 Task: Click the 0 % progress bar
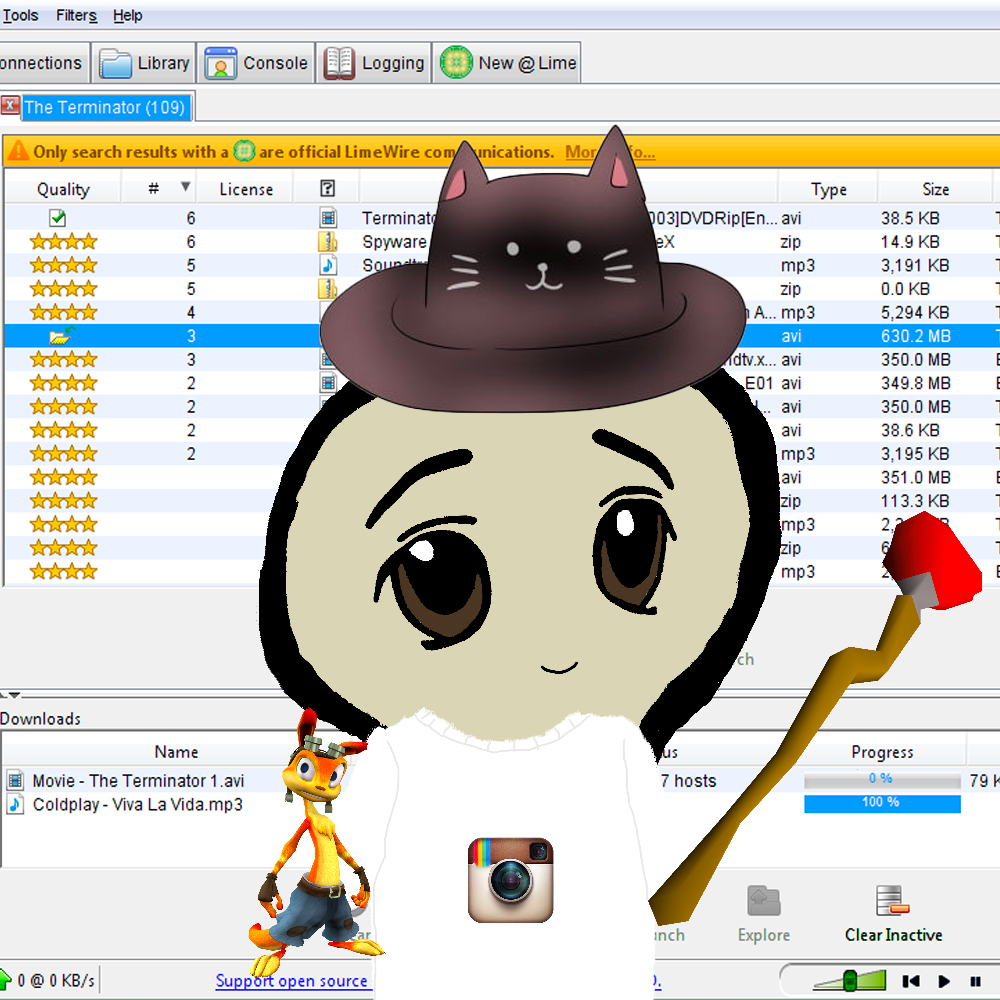click(882, 780)
